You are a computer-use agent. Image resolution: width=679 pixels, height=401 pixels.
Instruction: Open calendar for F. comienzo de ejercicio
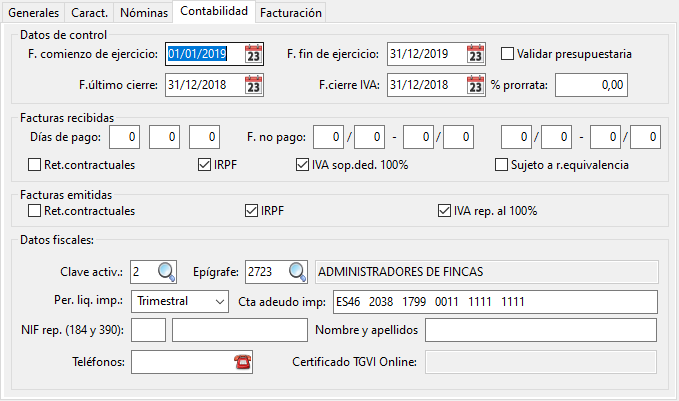pos(254,54)
